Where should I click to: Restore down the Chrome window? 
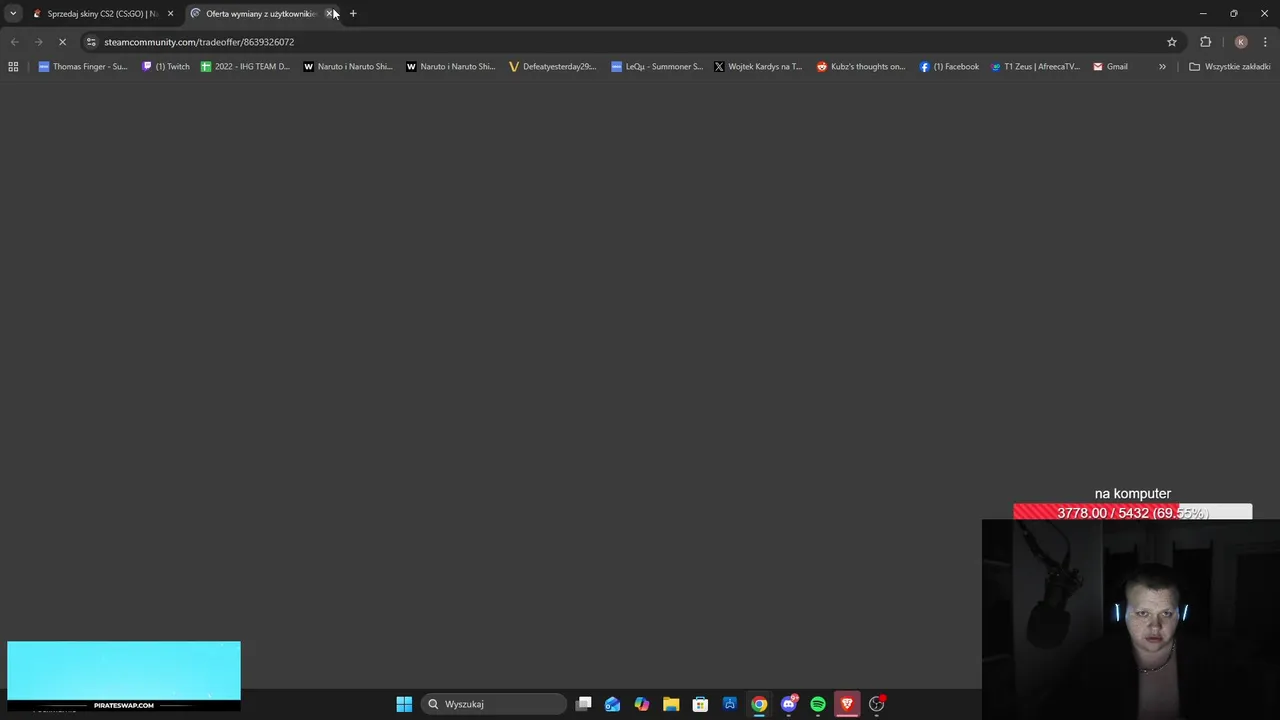click(1234, 14)
